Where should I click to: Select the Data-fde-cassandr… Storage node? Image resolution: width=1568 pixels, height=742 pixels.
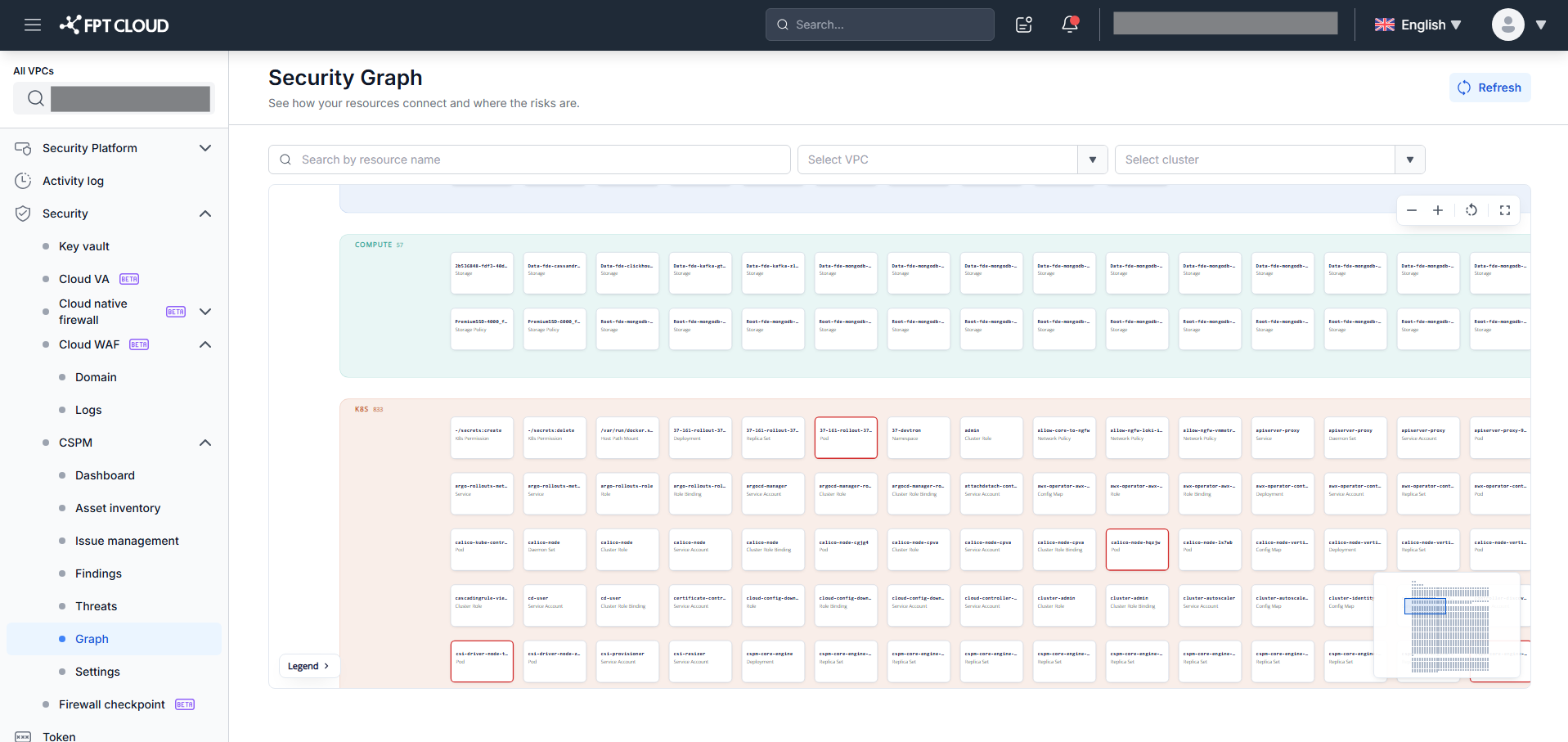click(555, 273)
